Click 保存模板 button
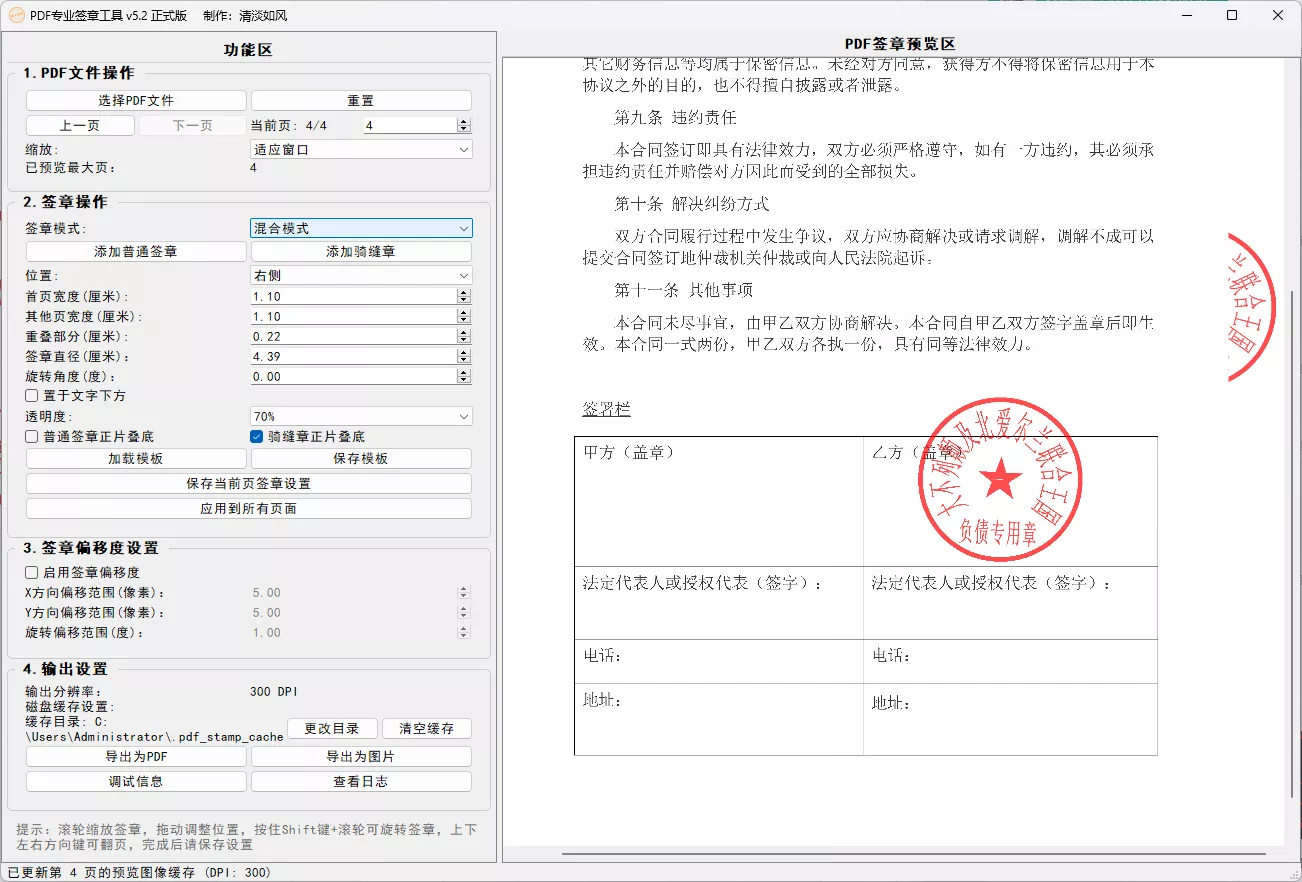 coord(361,459)
